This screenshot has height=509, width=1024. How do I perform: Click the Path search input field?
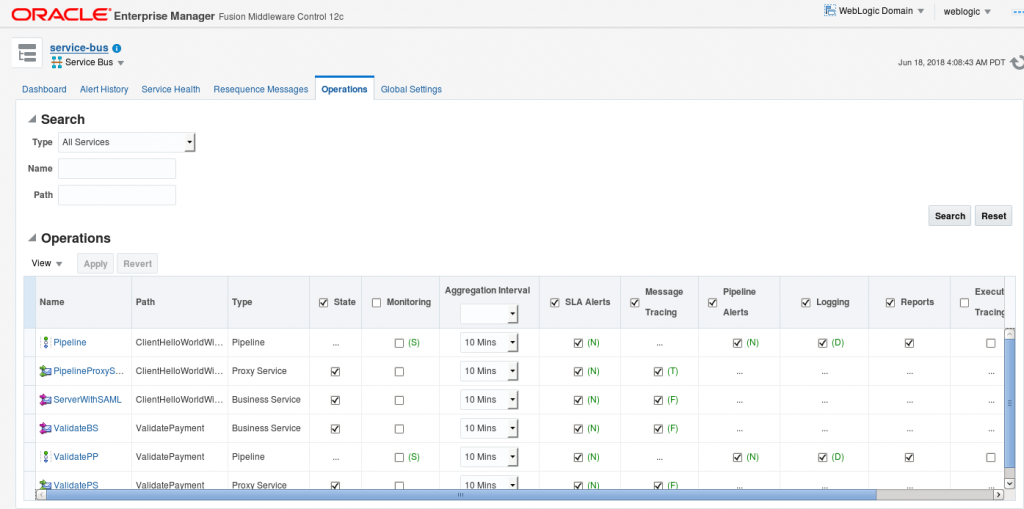[117, 195]
